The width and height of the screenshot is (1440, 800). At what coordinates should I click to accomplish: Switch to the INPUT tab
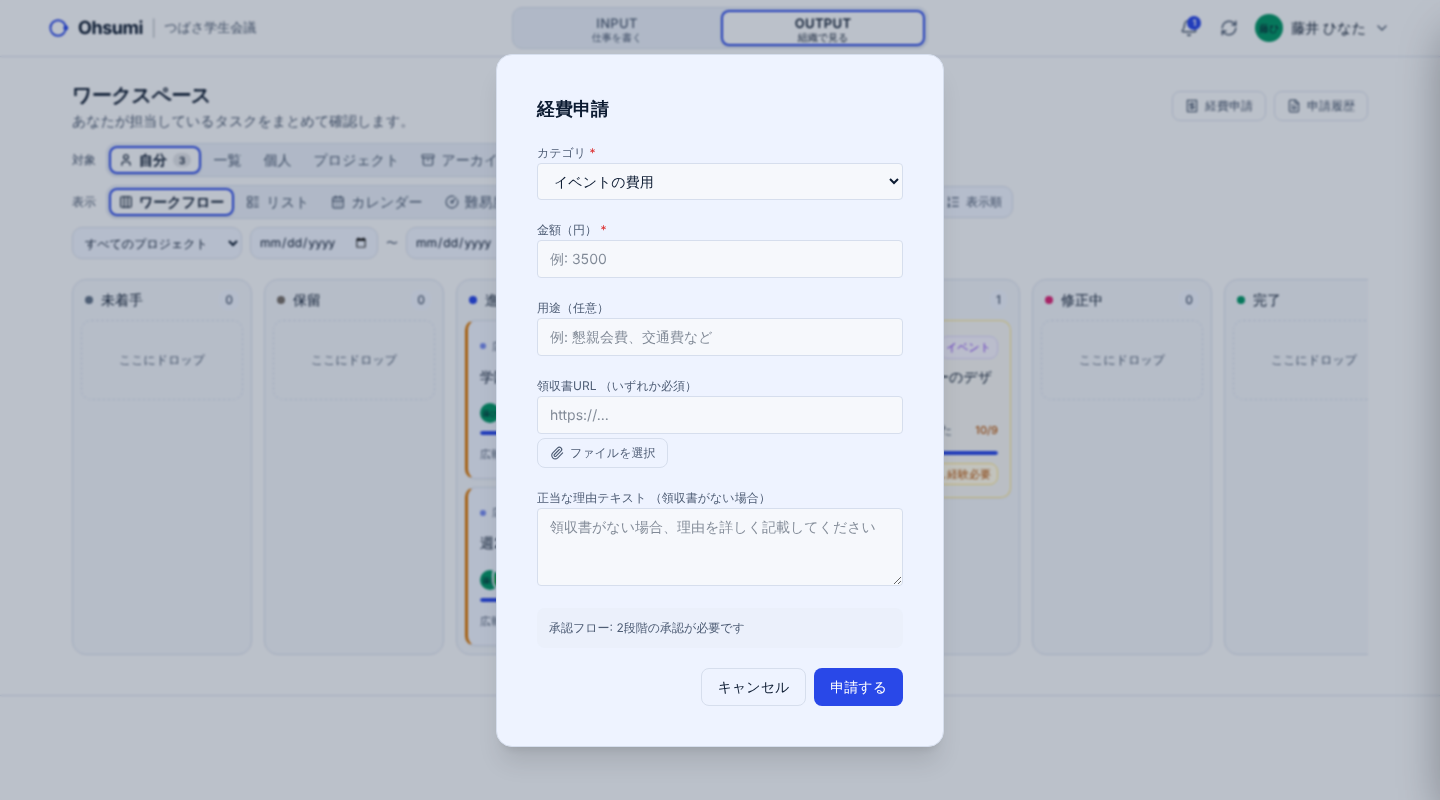[616, 28]
